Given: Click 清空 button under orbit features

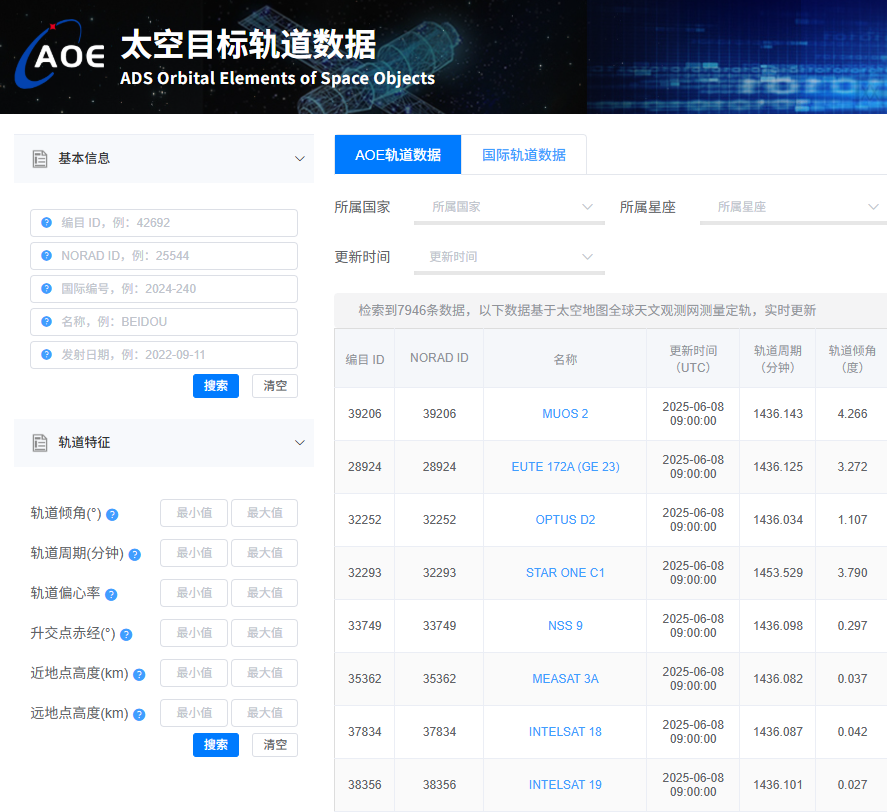Looking at the screenshot, I should click(x=275, y=745).
